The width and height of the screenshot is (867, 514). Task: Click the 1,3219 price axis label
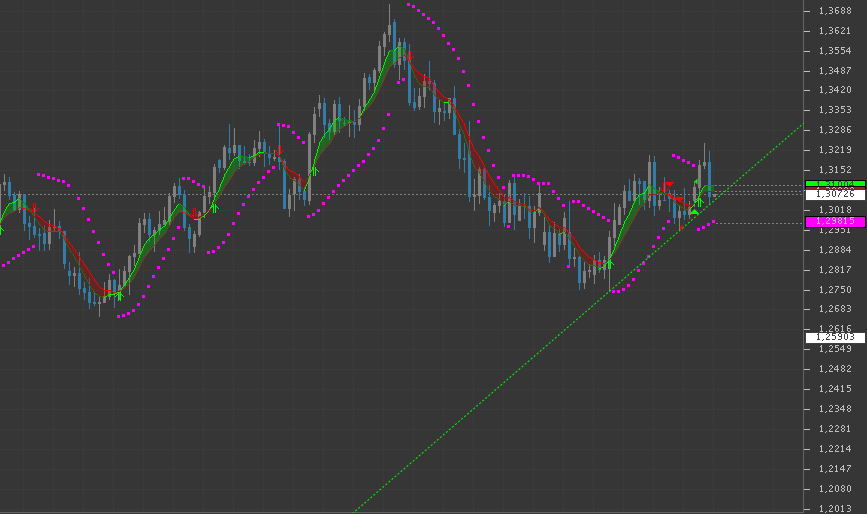pos(835,150)
